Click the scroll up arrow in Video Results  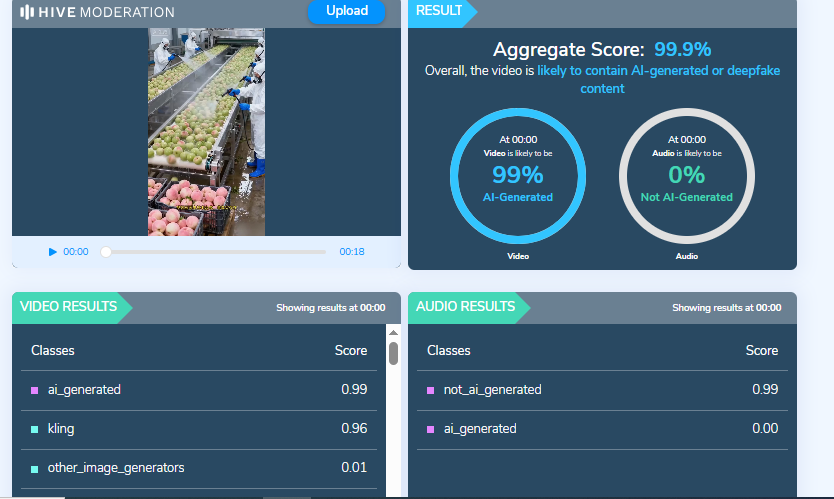tap(393, 333)
